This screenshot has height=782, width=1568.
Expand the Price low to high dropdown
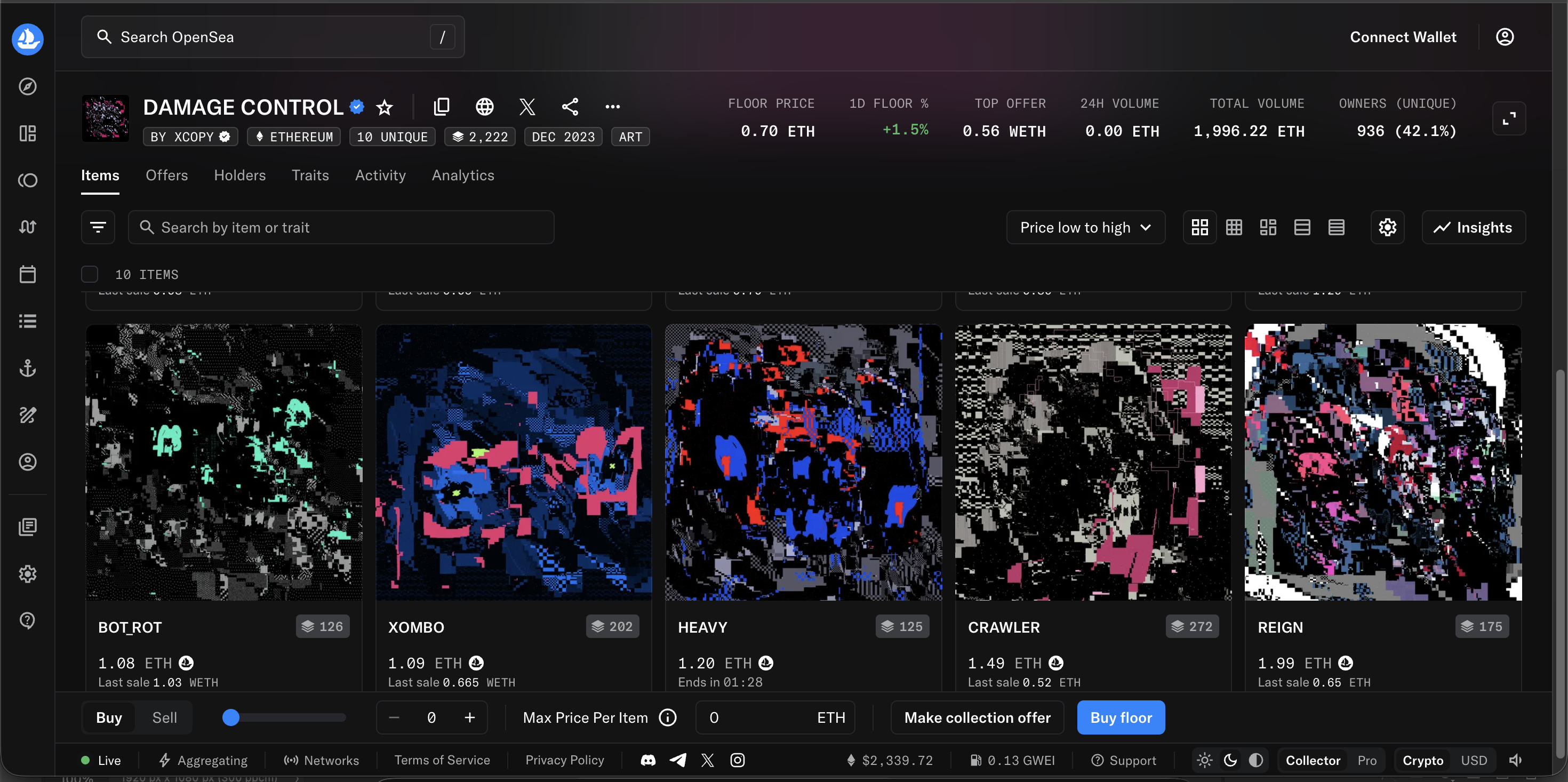[1085, 227]
